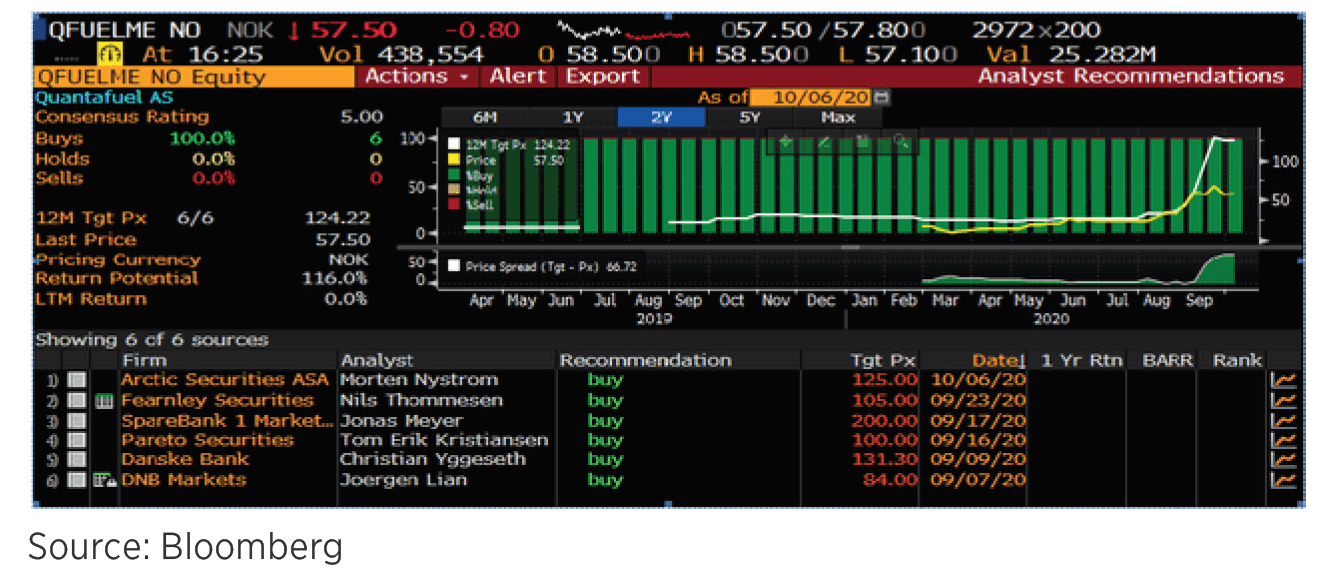Viewport: 1332px width, 582px height.
Task: Tick the Pareto Securities row checkbox
Action: [x=78, y=440]
